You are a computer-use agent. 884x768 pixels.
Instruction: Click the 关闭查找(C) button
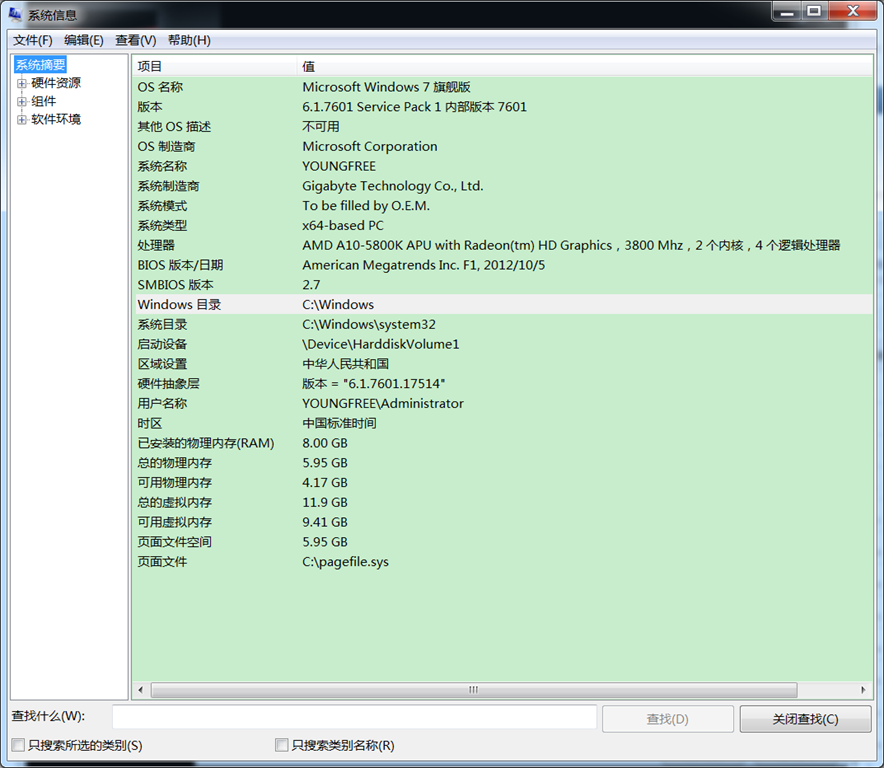[805, 719]
